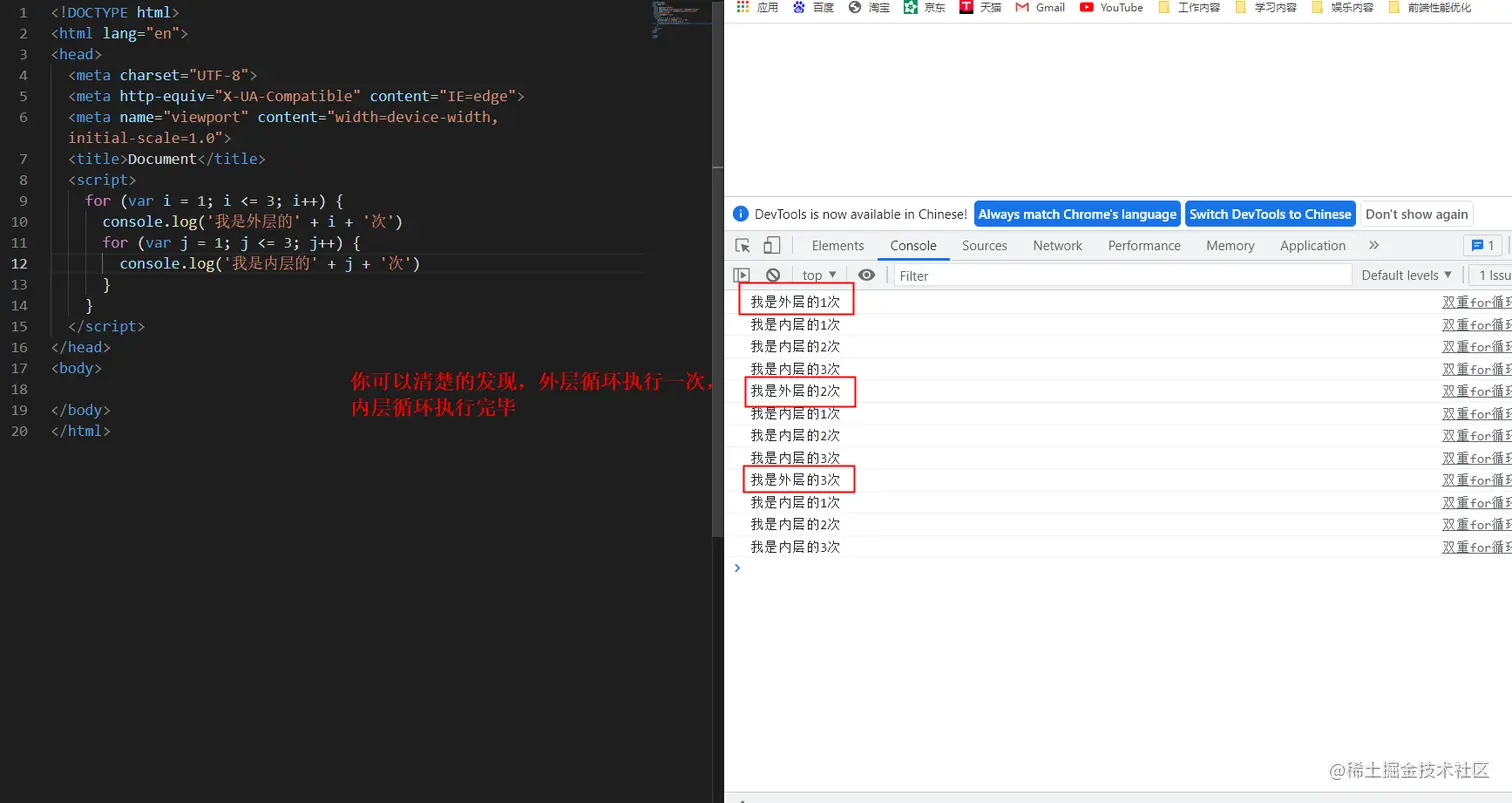Viewport: 1512px width, 803px height.
Task: Open the Gmail bookmark
Action: tap(1040, 7)
